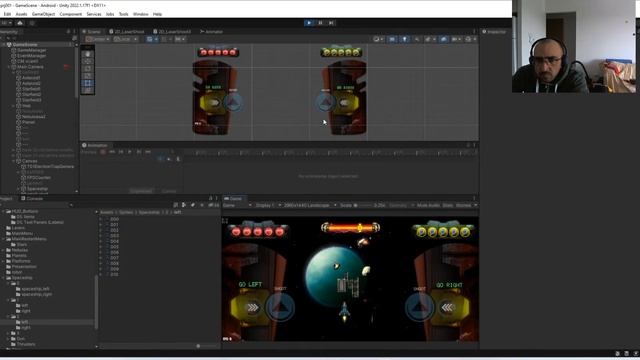Toggle scene audio icon

417,39
